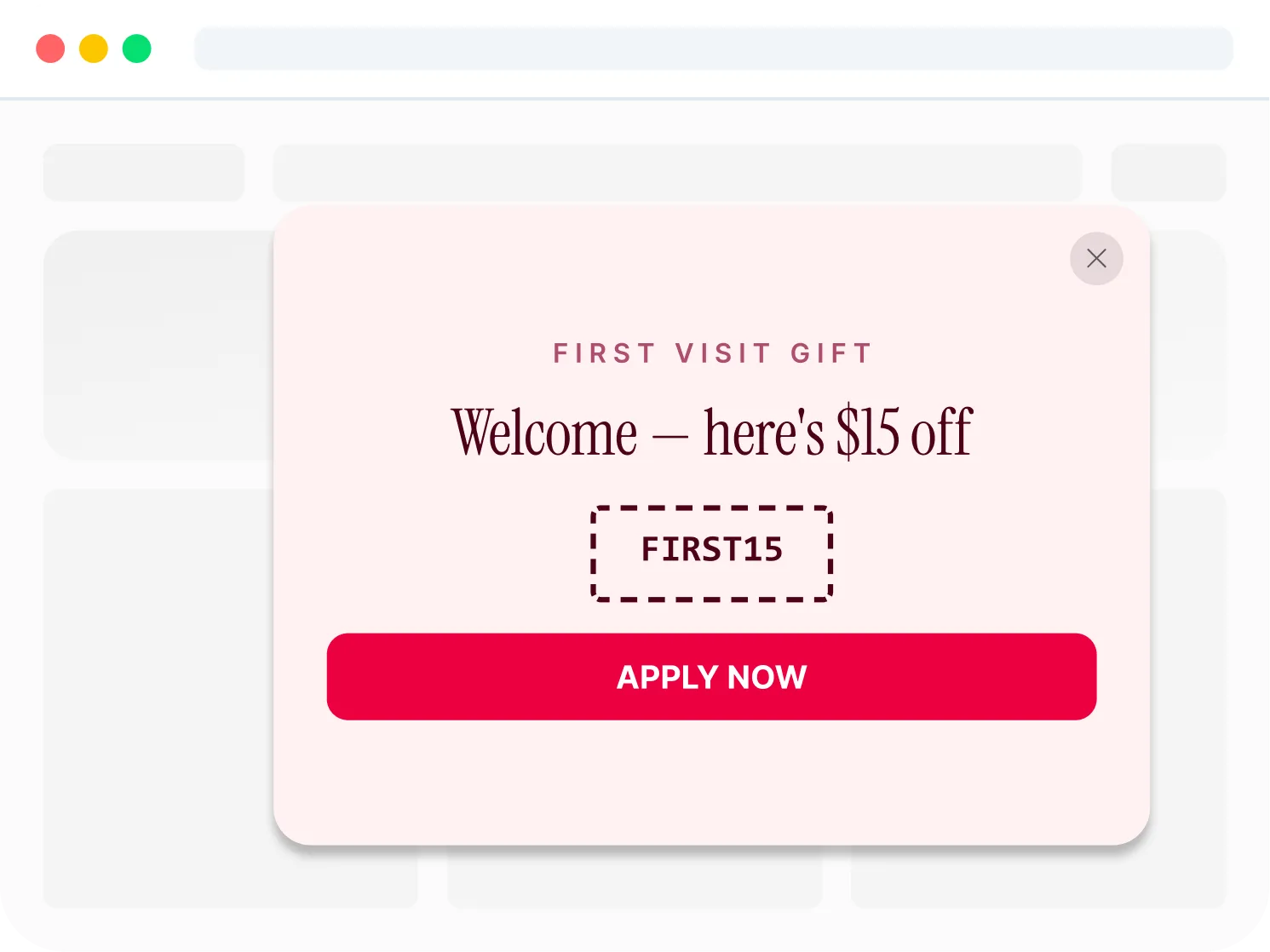The width and height of the screenshot is (1270, 952).
Task: Click the small top-right header placeholder
Action: click(1169, 173)
